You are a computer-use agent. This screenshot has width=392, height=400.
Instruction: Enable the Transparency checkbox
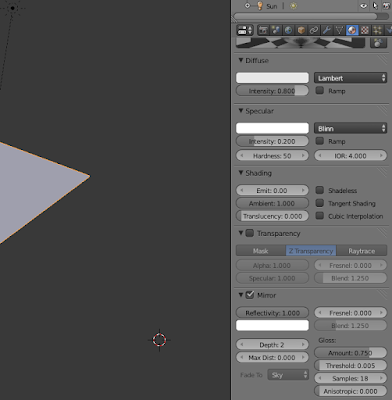pos(250,233)
